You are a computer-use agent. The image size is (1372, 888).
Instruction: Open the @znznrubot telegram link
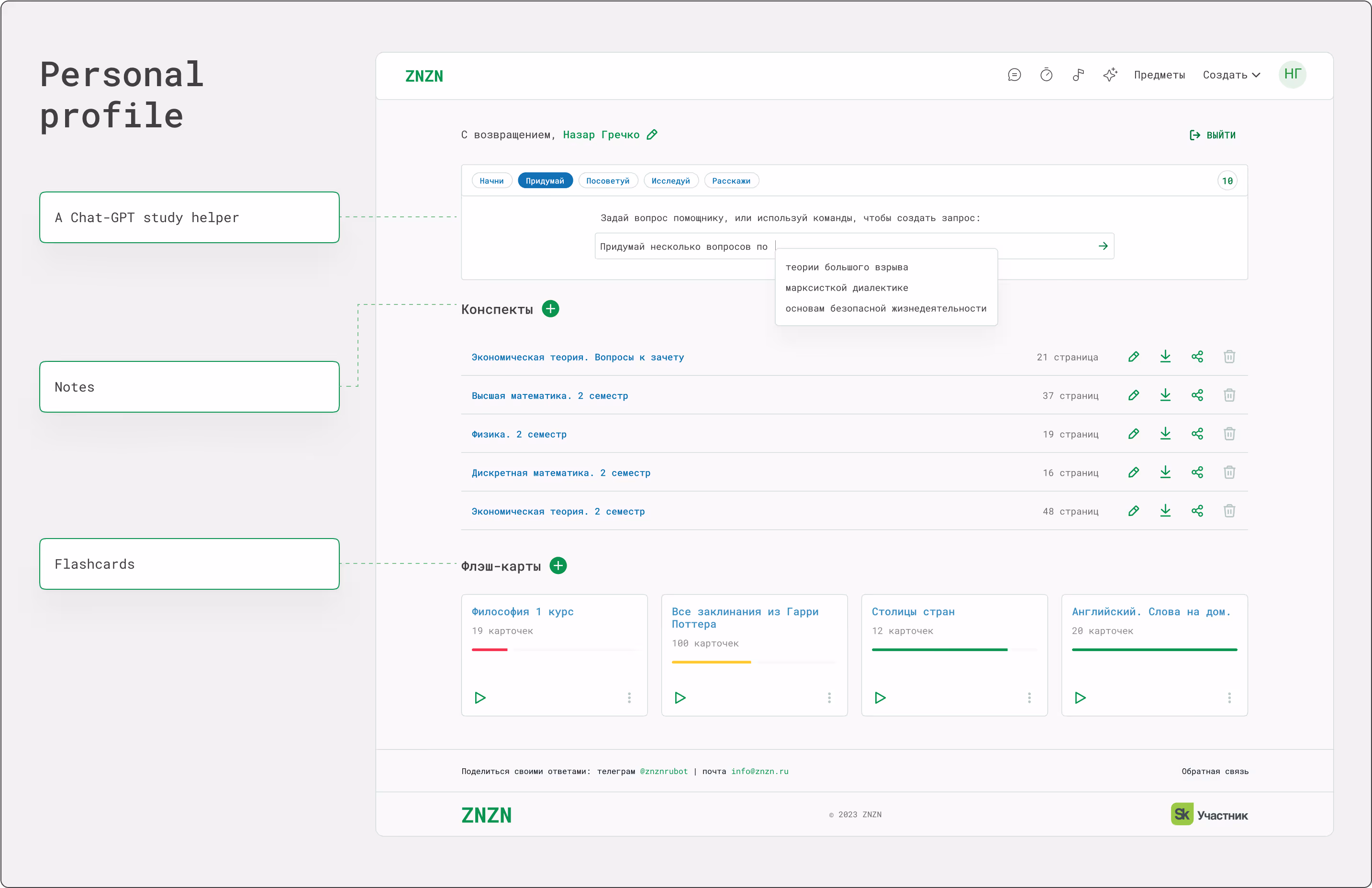664,772
